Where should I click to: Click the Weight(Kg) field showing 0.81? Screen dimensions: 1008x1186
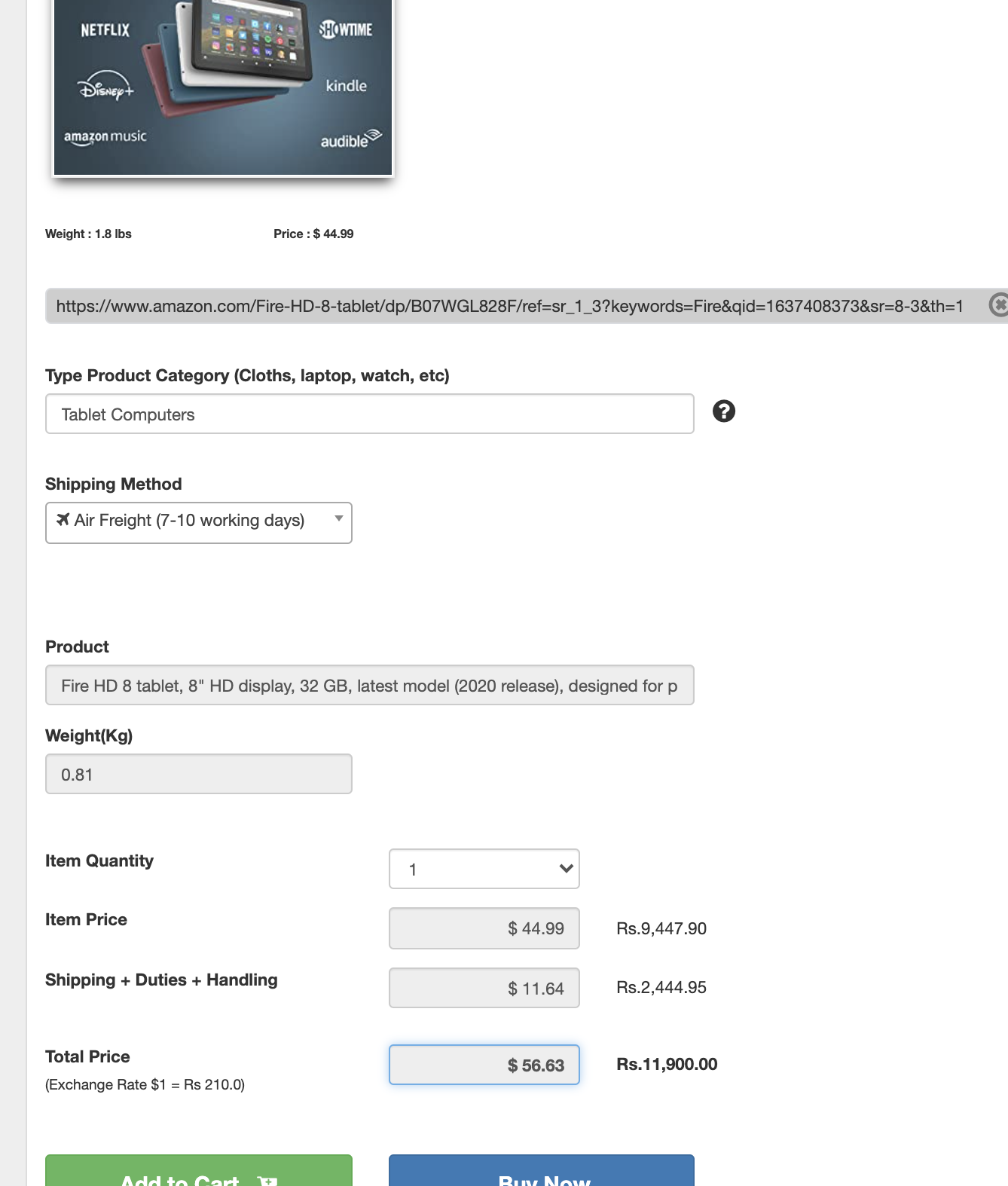pyautogui.click(x=199, y=774)
